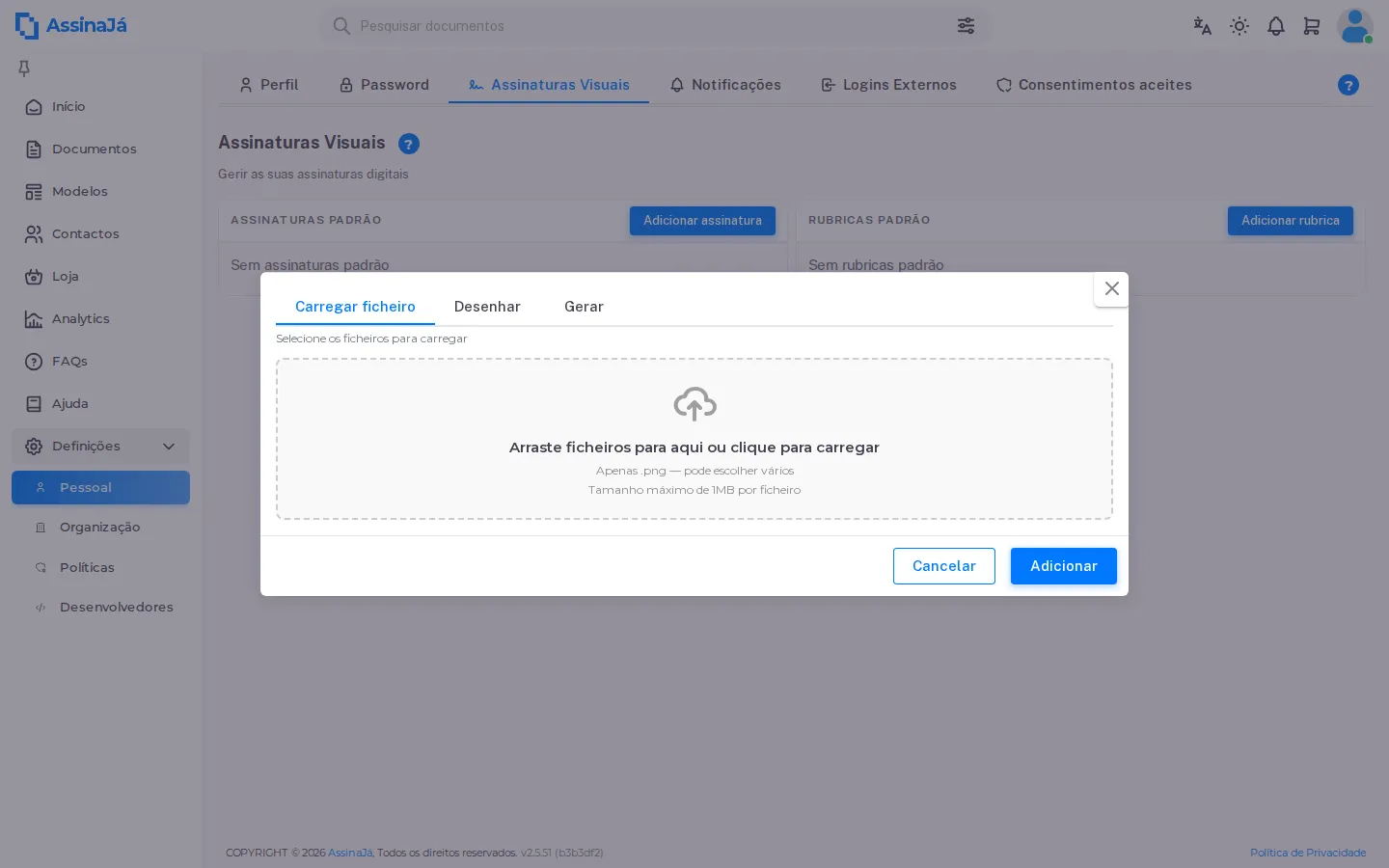Open the Password tab
The image size is (1389, 868).
(384, 85)
